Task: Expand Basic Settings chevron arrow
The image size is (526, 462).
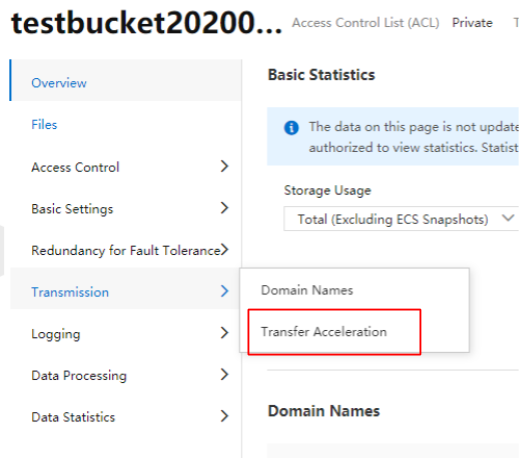Action: (x=224, y=208)
